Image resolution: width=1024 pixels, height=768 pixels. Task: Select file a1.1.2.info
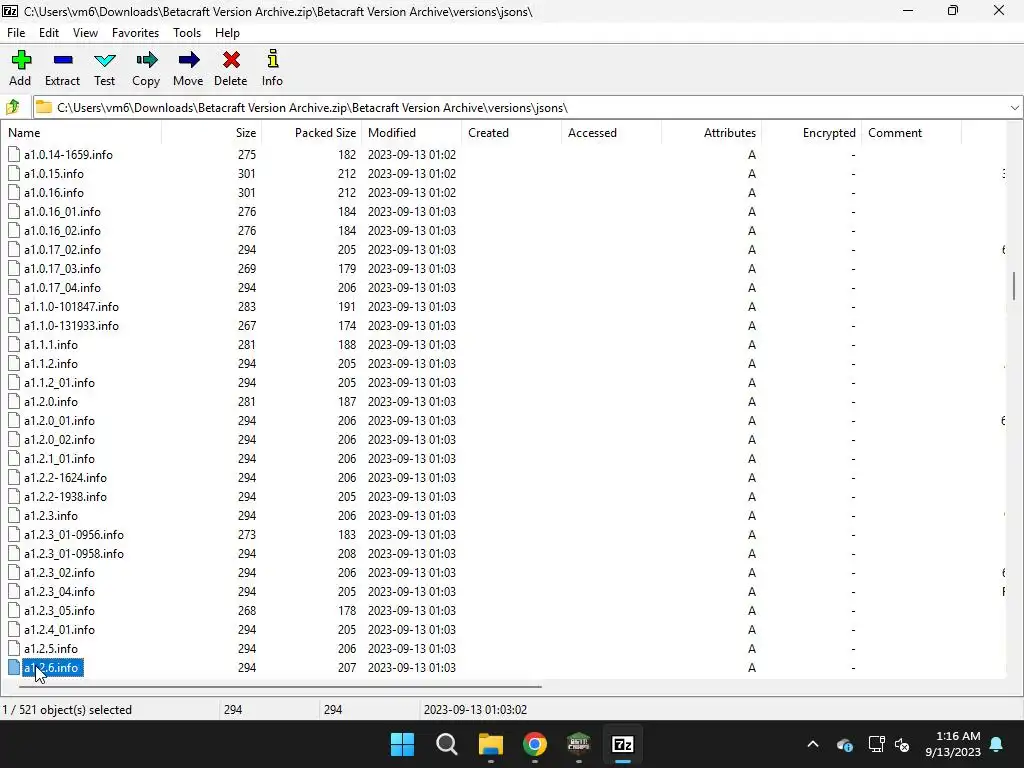51,364
